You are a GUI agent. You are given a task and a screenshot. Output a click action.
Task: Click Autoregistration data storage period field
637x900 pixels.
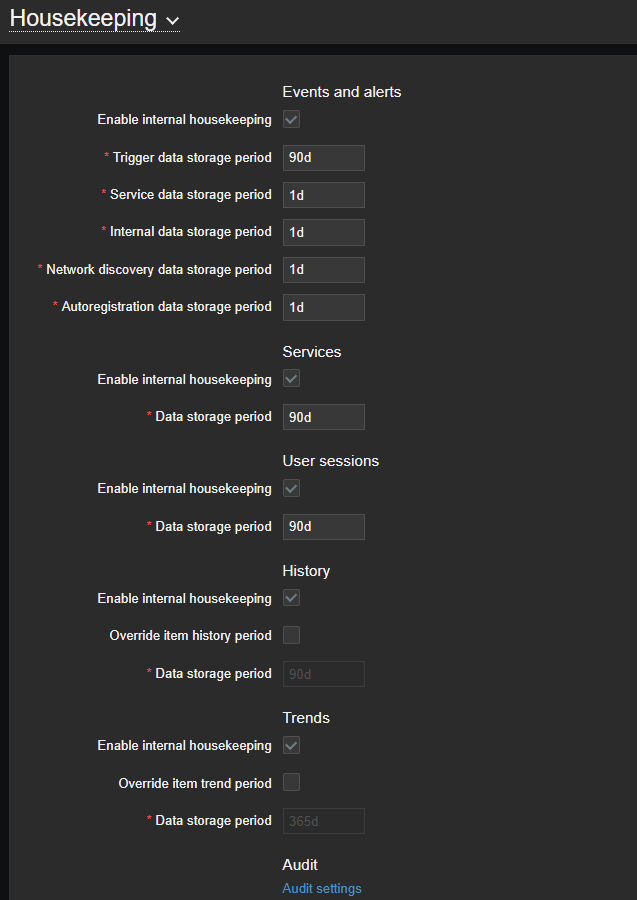[323, 307]
